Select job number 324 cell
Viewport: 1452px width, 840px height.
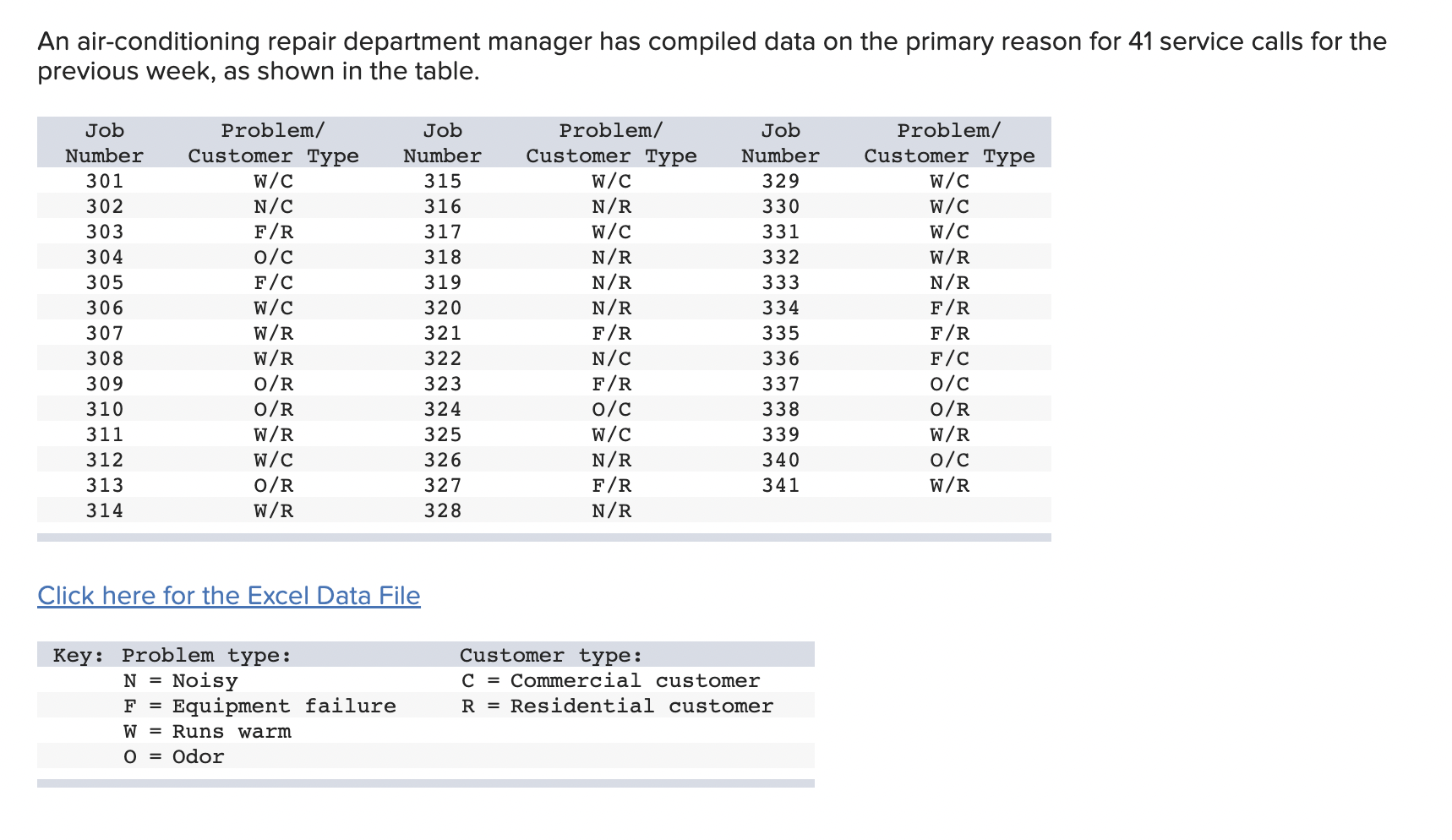coord(443,409)
